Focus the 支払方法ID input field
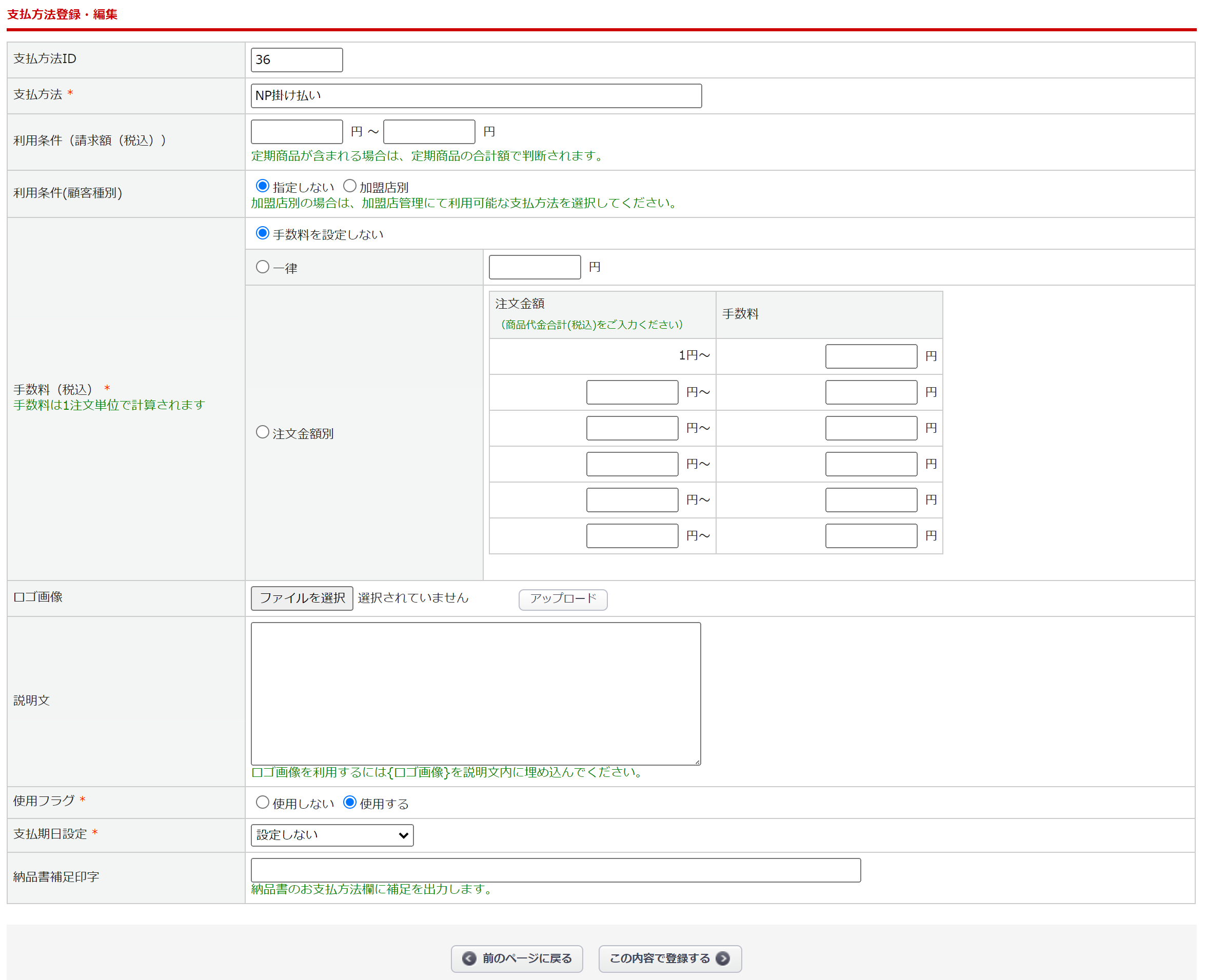The image size is (1206, 980). tap(296, 60)
